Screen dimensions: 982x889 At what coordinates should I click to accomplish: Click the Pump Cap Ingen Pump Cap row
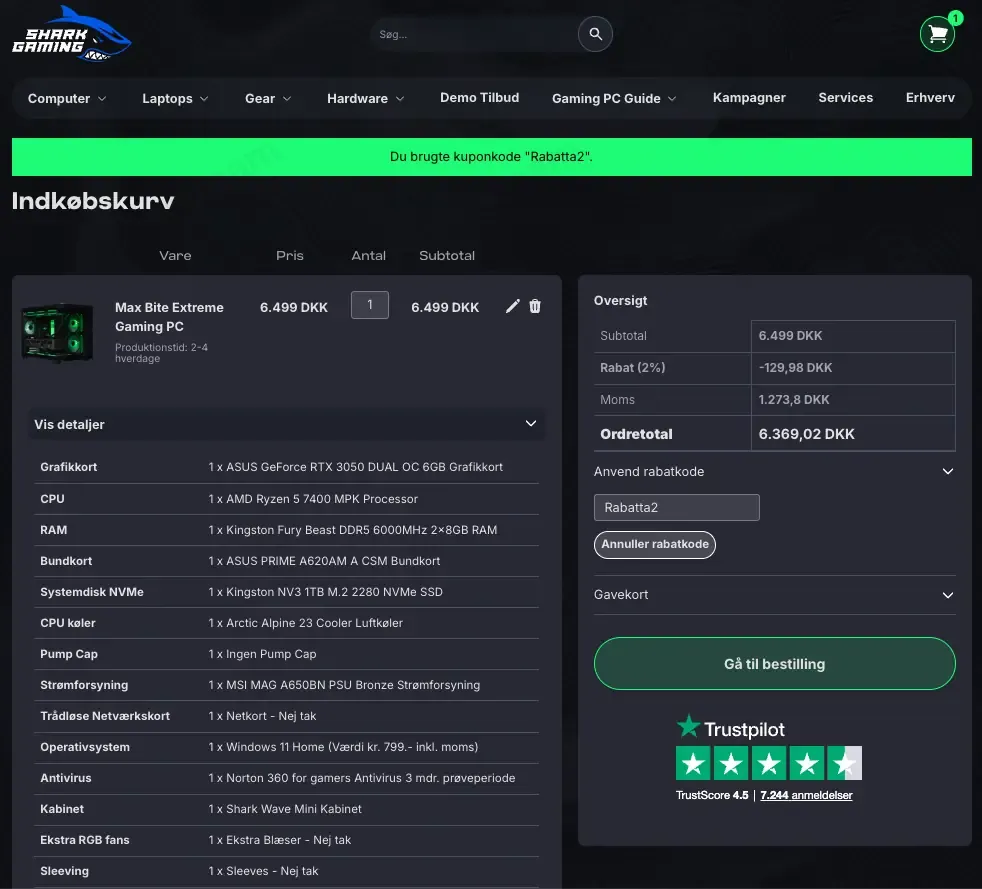click(286, 654)
